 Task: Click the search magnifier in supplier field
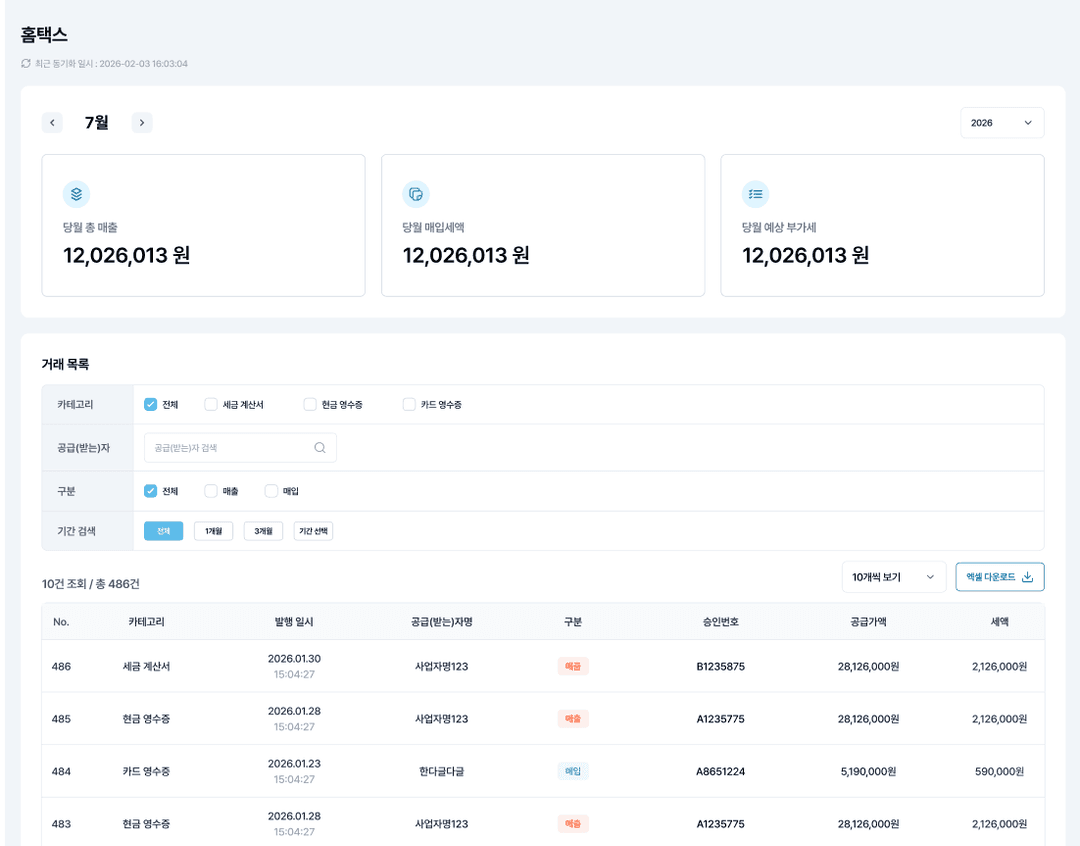320,448
